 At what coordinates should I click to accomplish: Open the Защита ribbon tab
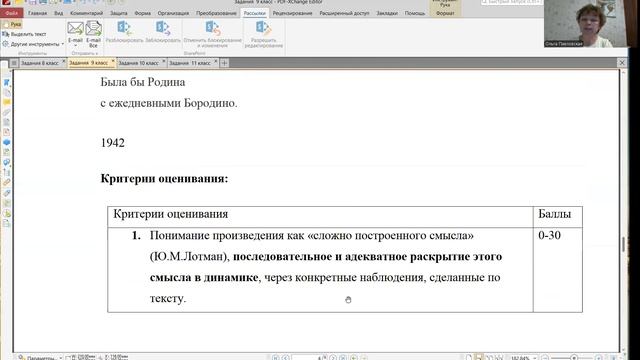pos(119,13)
